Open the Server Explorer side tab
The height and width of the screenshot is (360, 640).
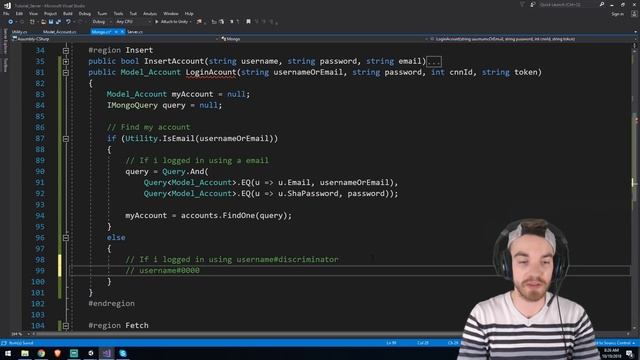(x=5, y=41)
